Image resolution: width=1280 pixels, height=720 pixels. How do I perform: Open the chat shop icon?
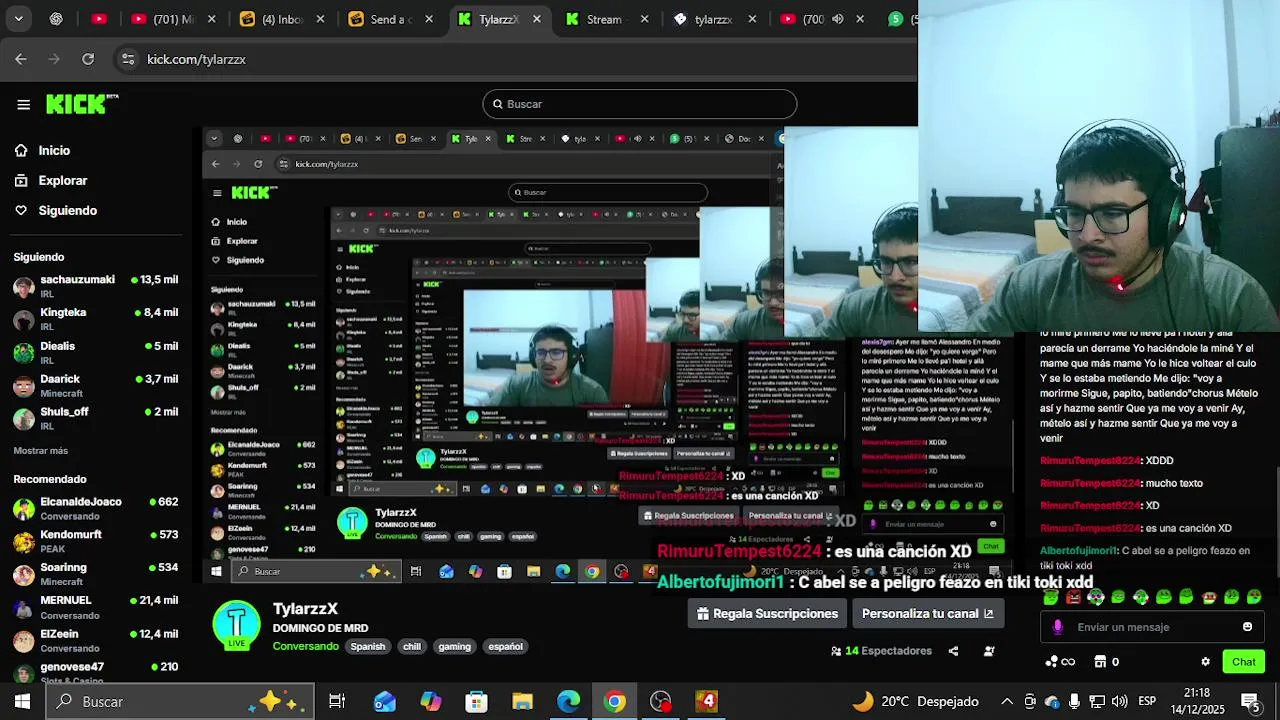[x=1100, y=662]
